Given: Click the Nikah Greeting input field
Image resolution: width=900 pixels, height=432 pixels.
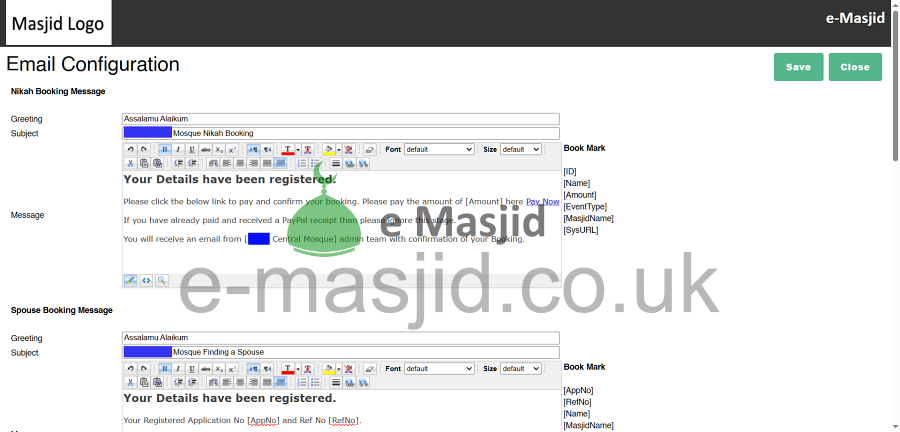Looking at the screenshot, I should (x=340, y=119).
